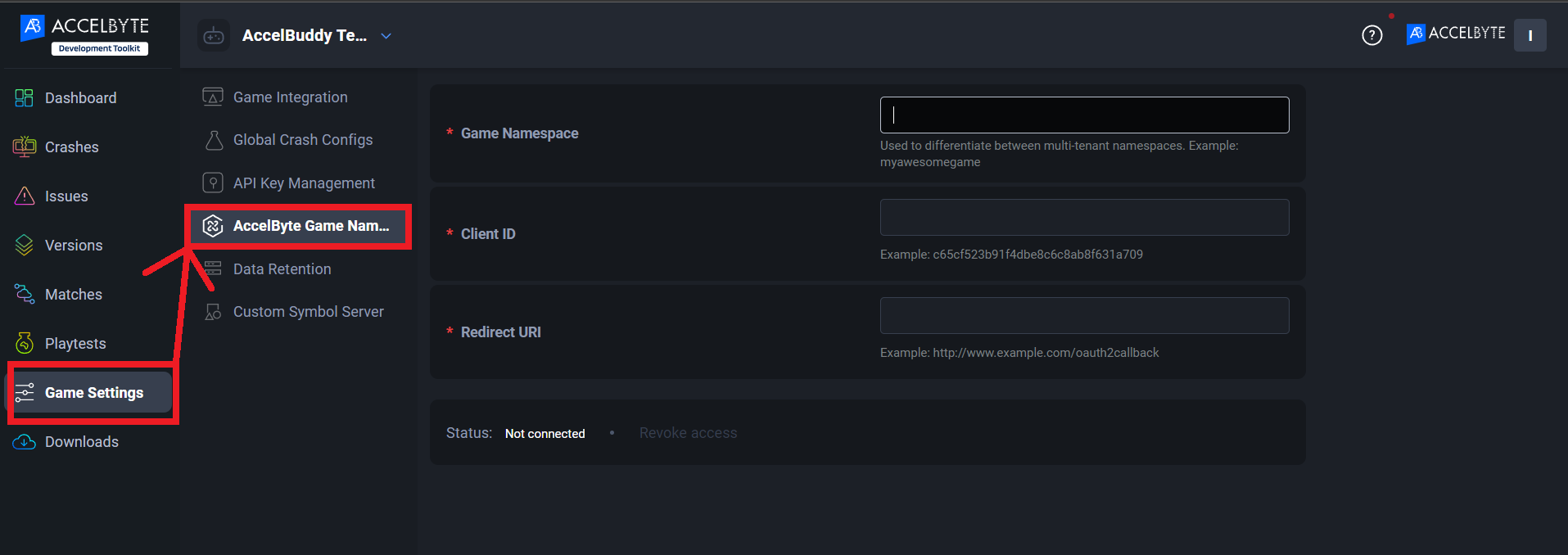Click the Game Settings sliders icon
1568x555 pixels.
25,392
